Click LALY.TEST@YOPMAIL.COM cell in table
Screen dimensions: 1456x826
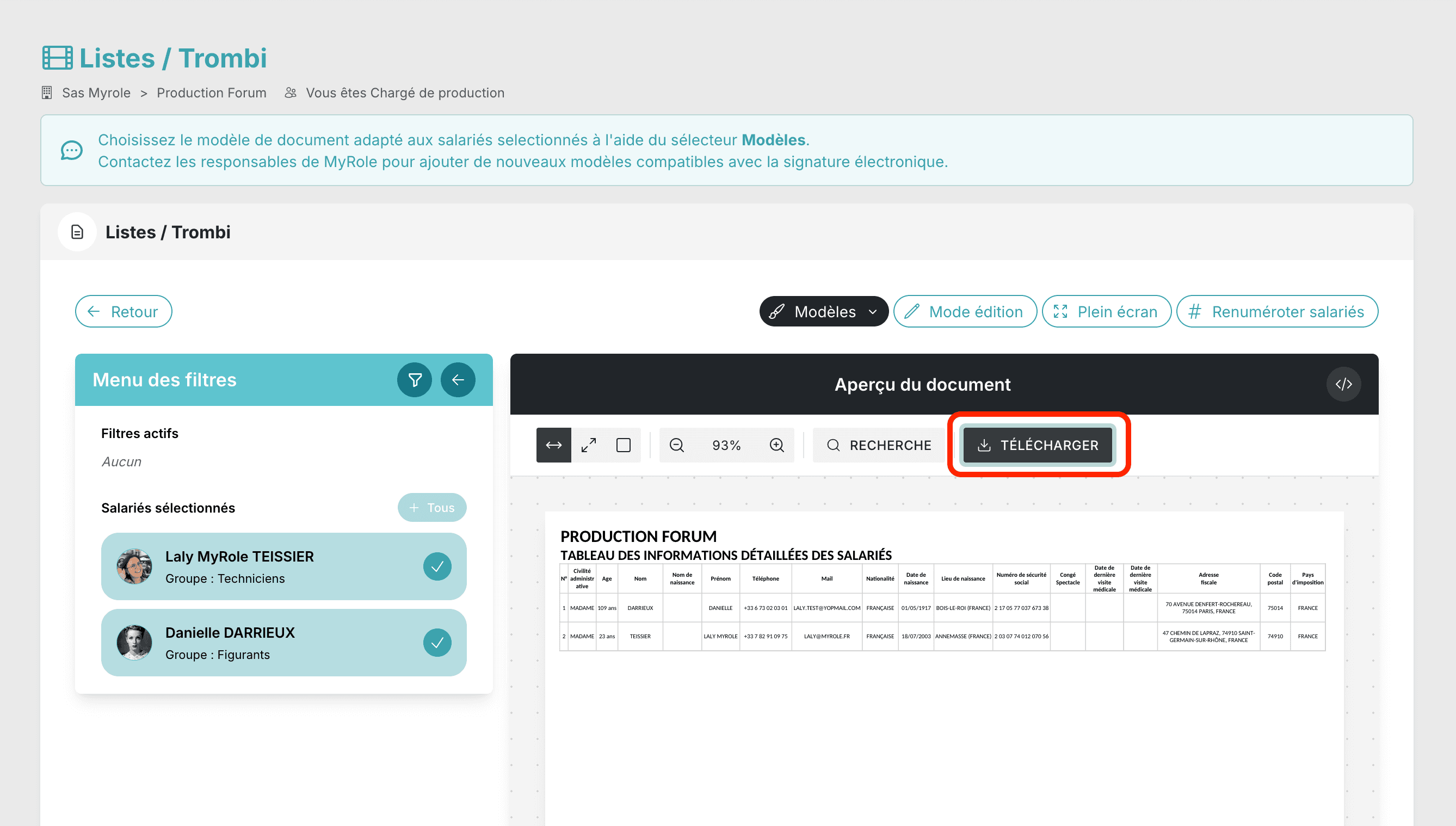826,608
